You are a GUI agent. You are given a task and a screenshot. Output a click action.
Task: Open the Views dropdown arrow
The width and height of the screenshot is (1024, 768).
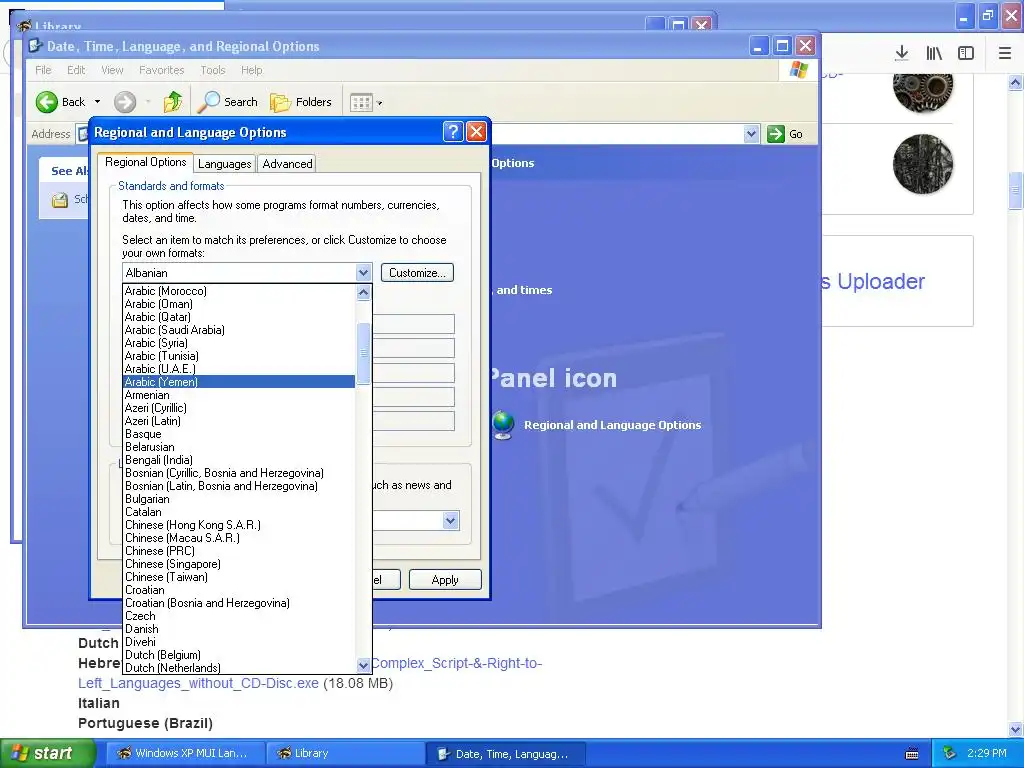click(x=379, y=103)
